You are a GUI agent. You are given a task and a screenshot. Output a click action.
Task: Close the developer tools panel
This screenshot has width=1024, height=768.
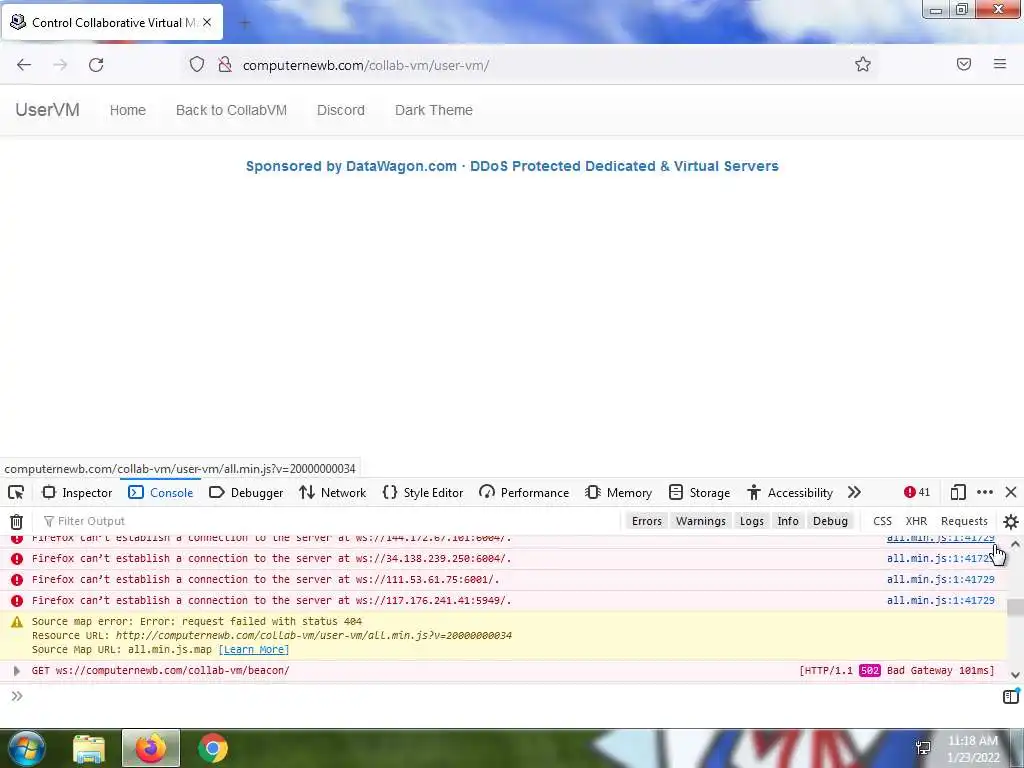click(1011, 492)
